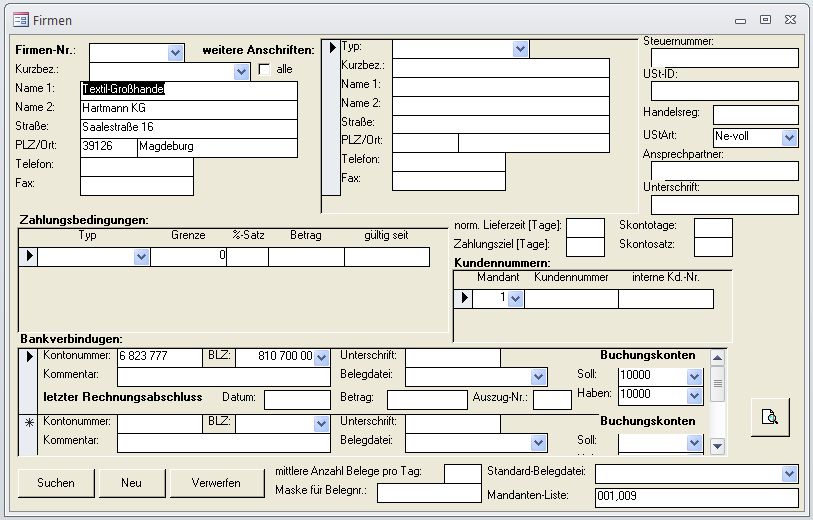Click the Zahlungsziel [Tage] field
Viewport: 813px width, 520px height.
pos(585,247)
